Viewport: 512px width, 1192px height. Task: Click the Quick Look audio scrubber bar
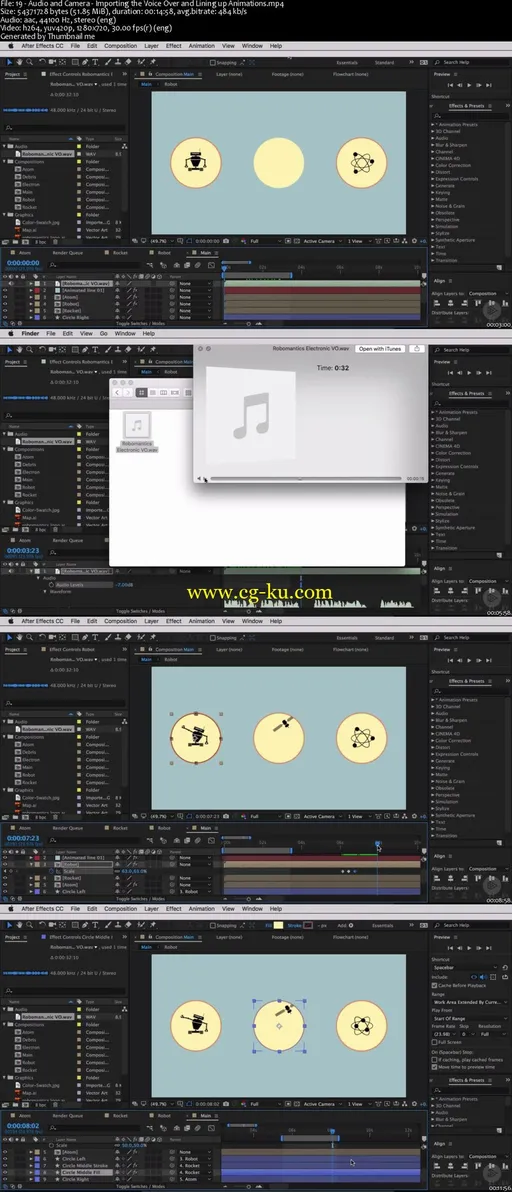tap(305, 479)
